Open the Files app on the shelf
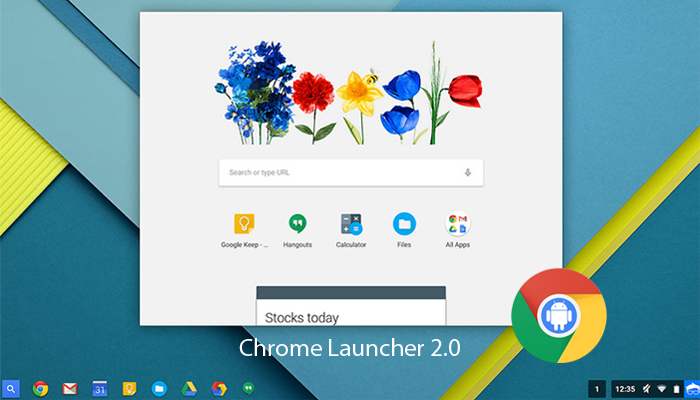This screenshot has height=400, width=700. tap(159, 388)
